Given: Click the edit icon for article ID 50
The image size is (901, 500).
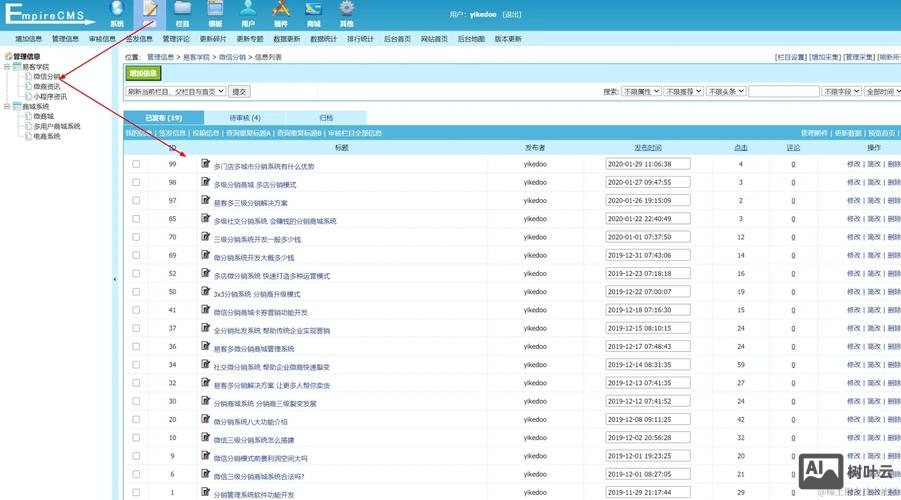Looking at the screenshot, I should tap(205, 291).
